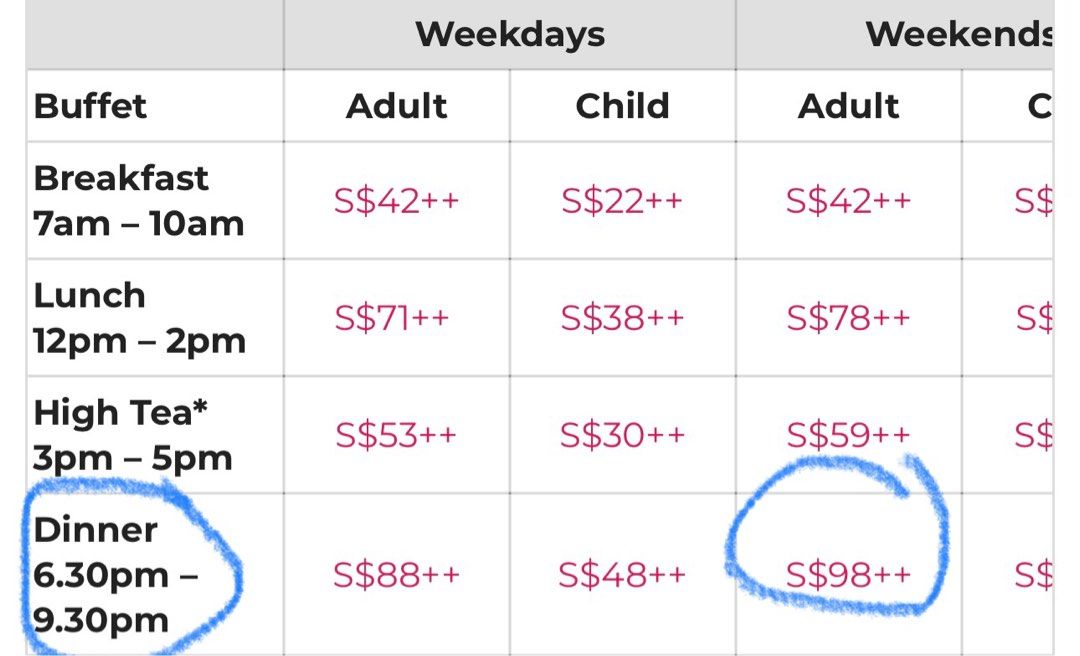Select the weekend adult lunch price S$78++
This screenshot has height=656, width=1080.
coord(848,318)
